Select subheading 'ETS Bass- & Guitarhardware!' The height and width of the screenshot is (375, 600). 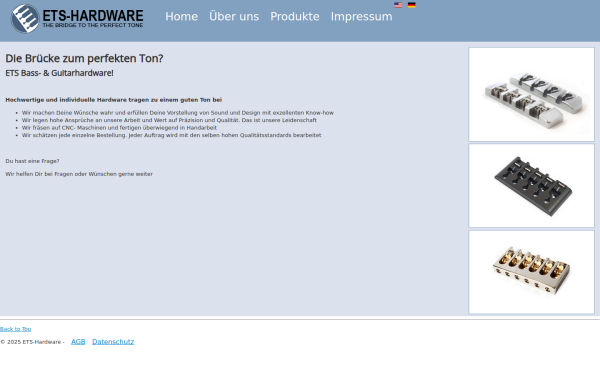pyautogui.click(x=59, y=73)
